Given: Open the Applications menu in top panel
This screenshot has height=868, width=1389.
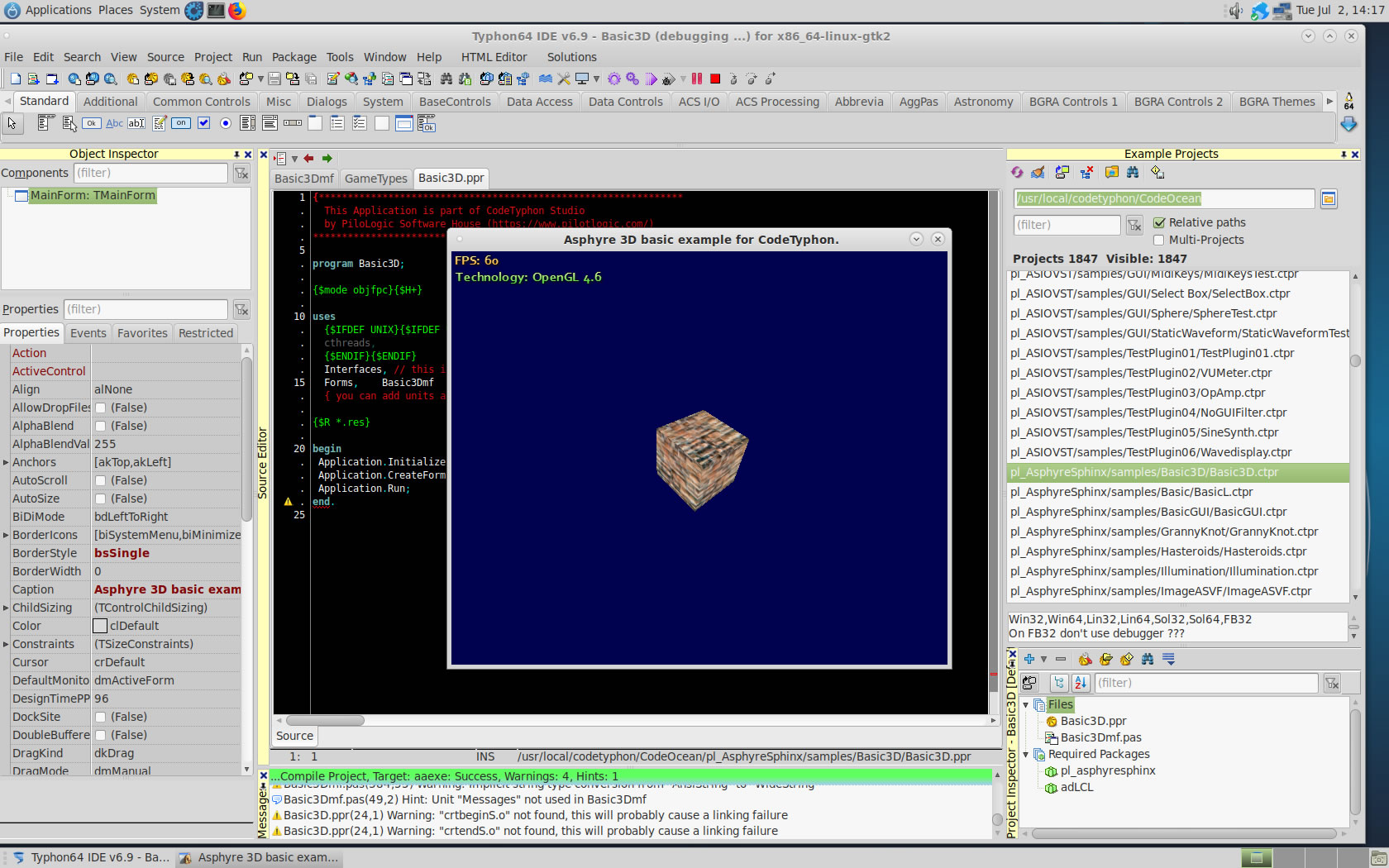Looking at the screenshot, I should (59, 10).
